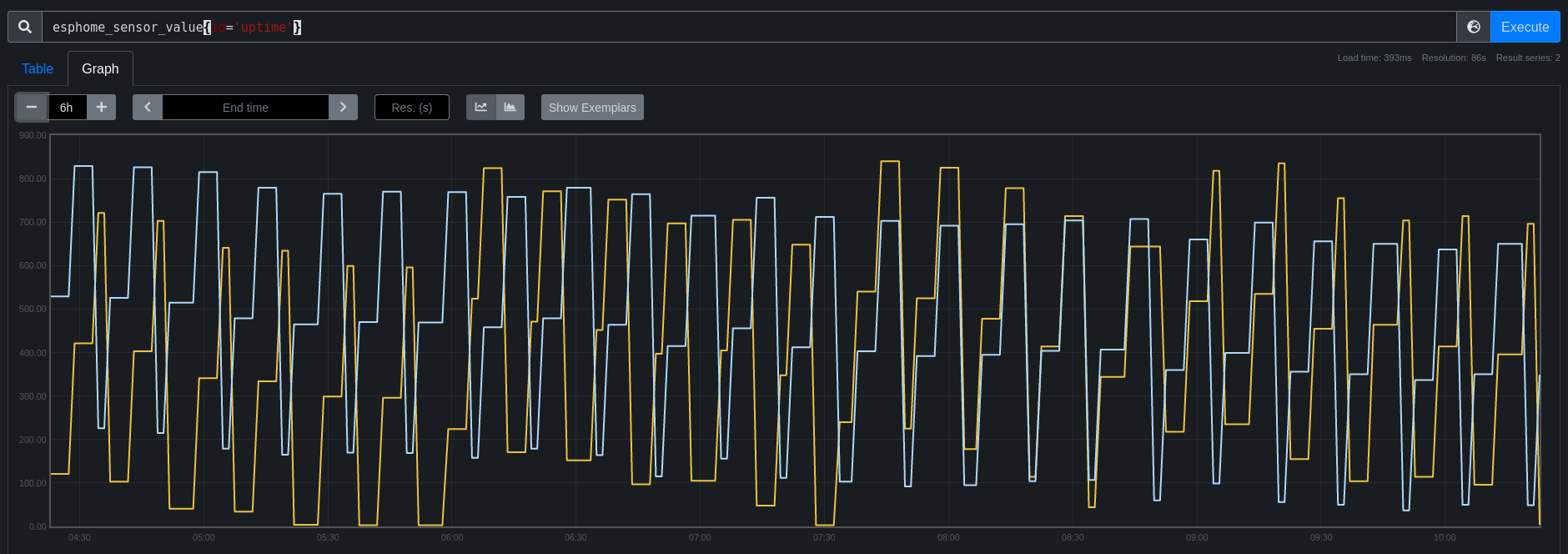The height and width of the screenshot is (554, 1568).
Task: Toggle Show Exemplars
Action: [x=592, y=107]
